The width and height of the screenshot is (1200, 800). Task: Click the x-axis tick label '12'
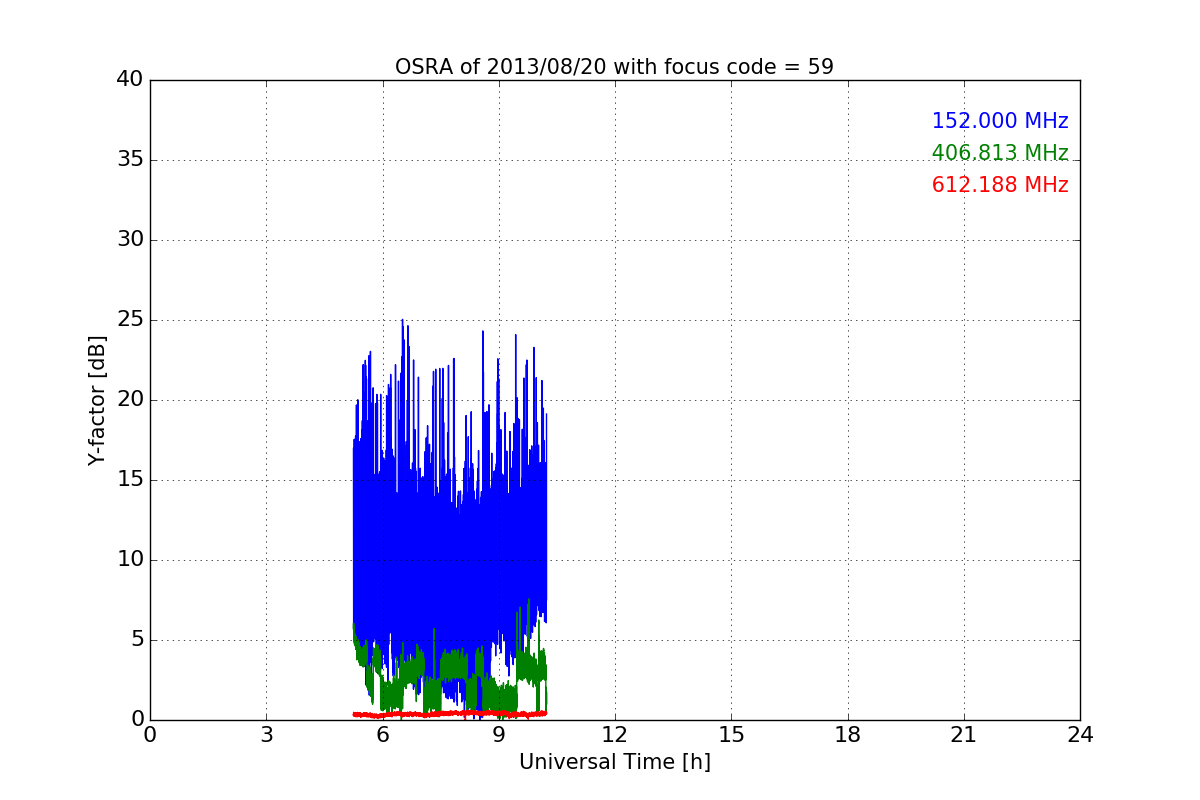click(615, 734)
